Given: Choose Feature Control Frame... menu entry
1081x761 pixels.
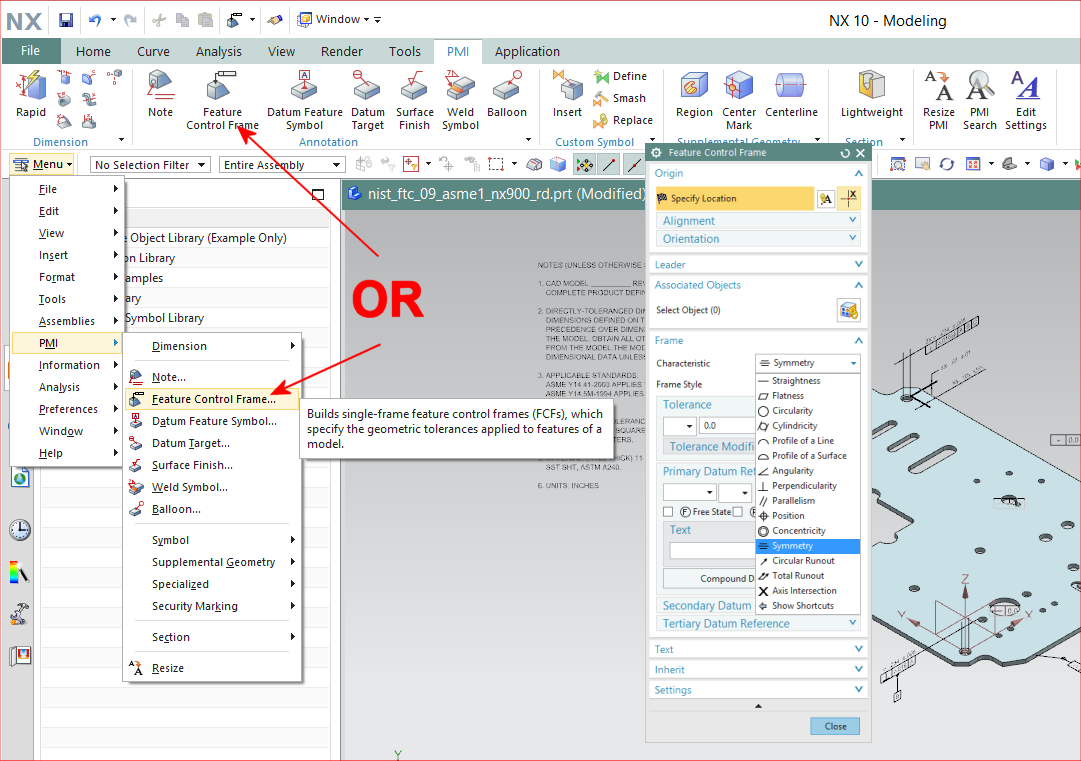Looking at the screenshot, I should pos(212,399).
